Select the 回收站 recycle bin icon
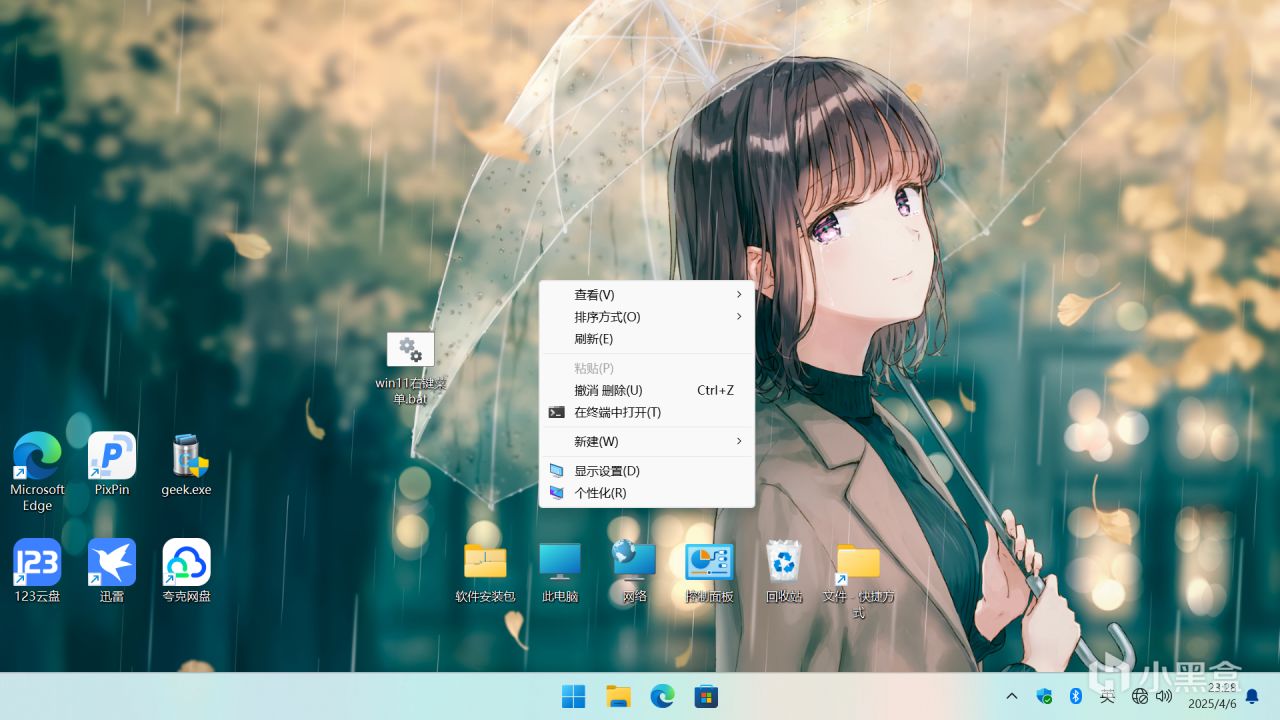 click(x=784, y=561)
